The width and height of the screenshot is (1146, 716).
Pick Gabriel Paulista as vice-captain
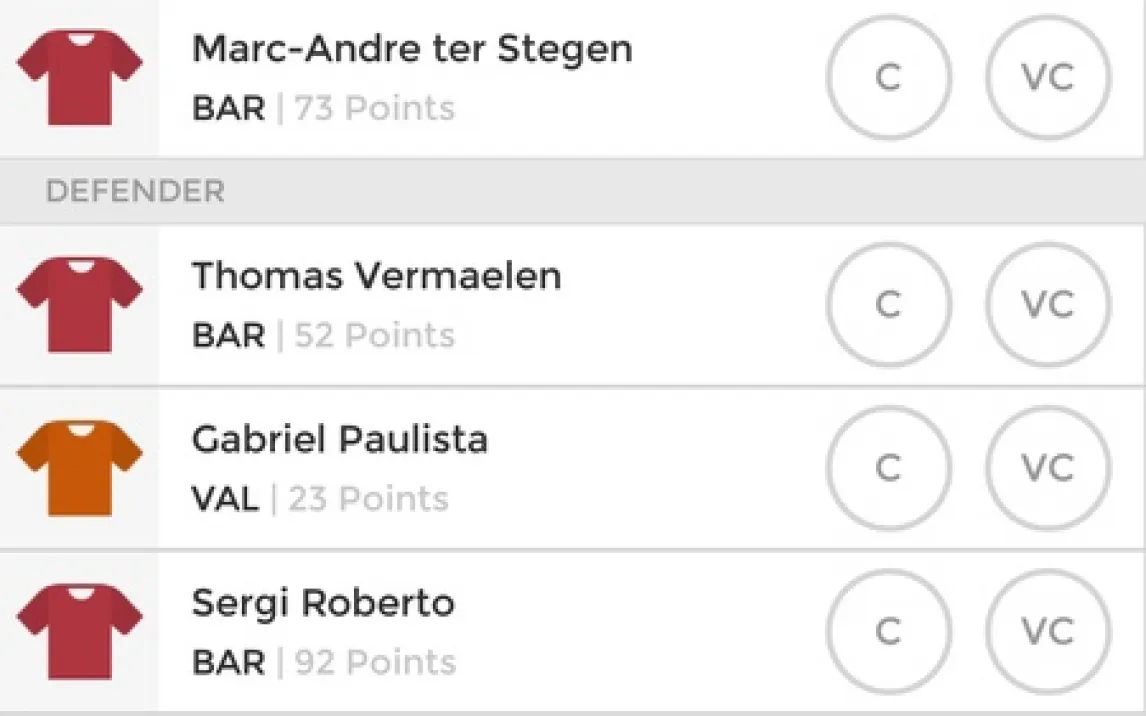(x=1048, y=468)
